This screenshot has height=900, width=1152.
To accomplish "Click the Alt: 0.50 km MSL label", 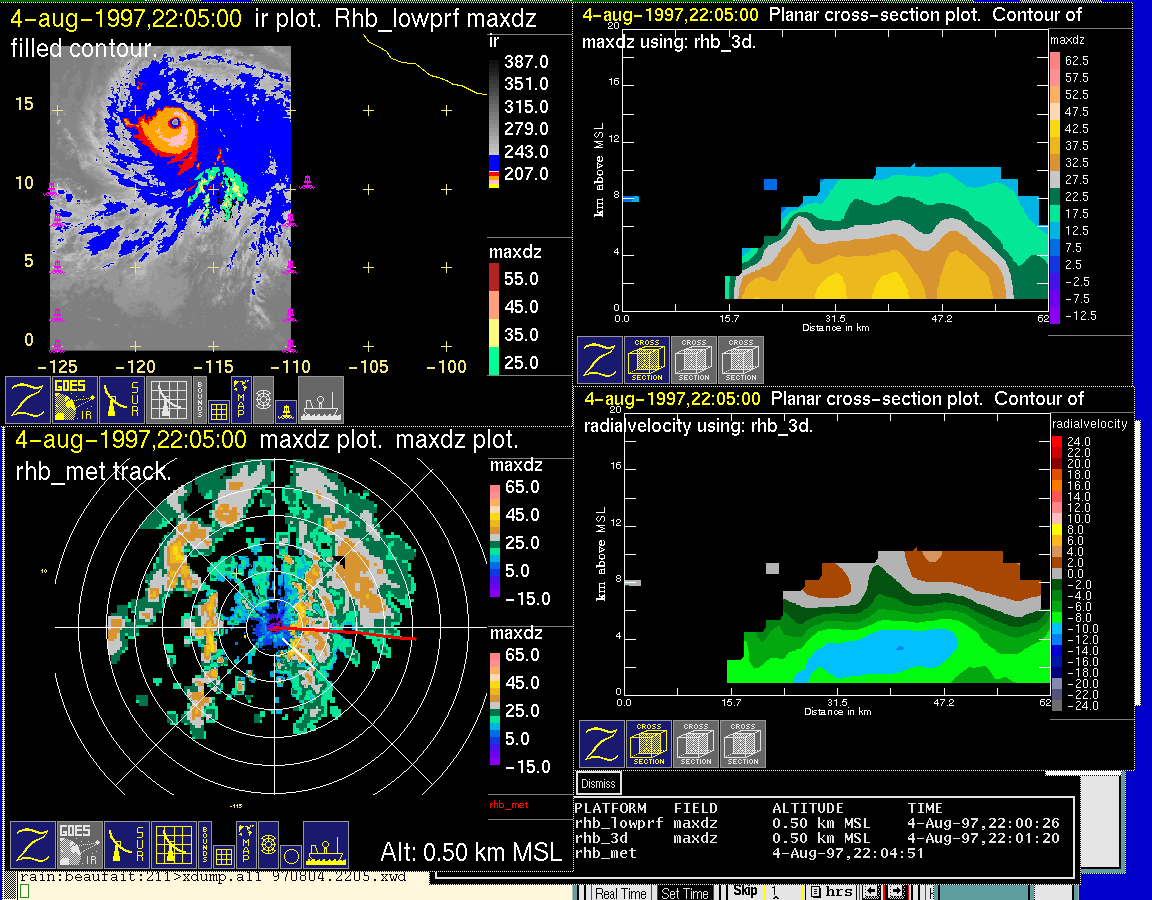I will click(x=471, y=852).
